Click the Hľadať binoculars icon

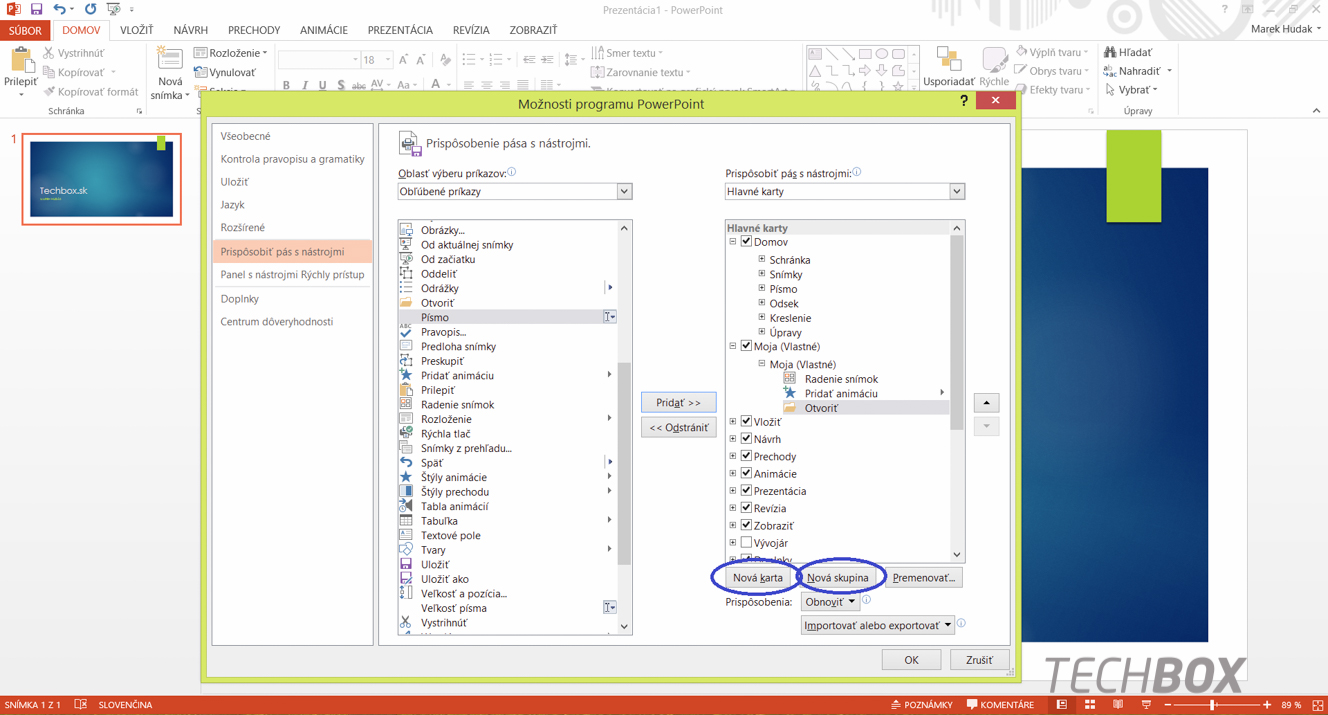1110,52
